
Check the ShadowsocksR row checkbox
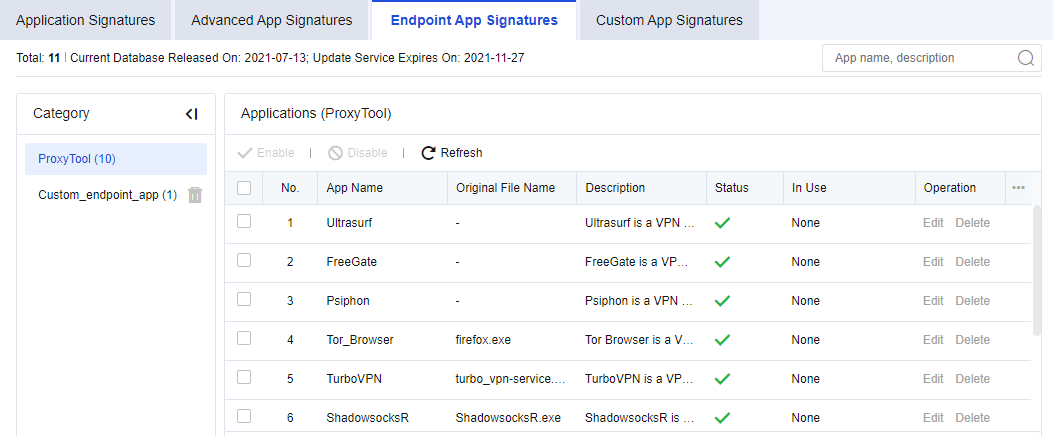[244, 417]
